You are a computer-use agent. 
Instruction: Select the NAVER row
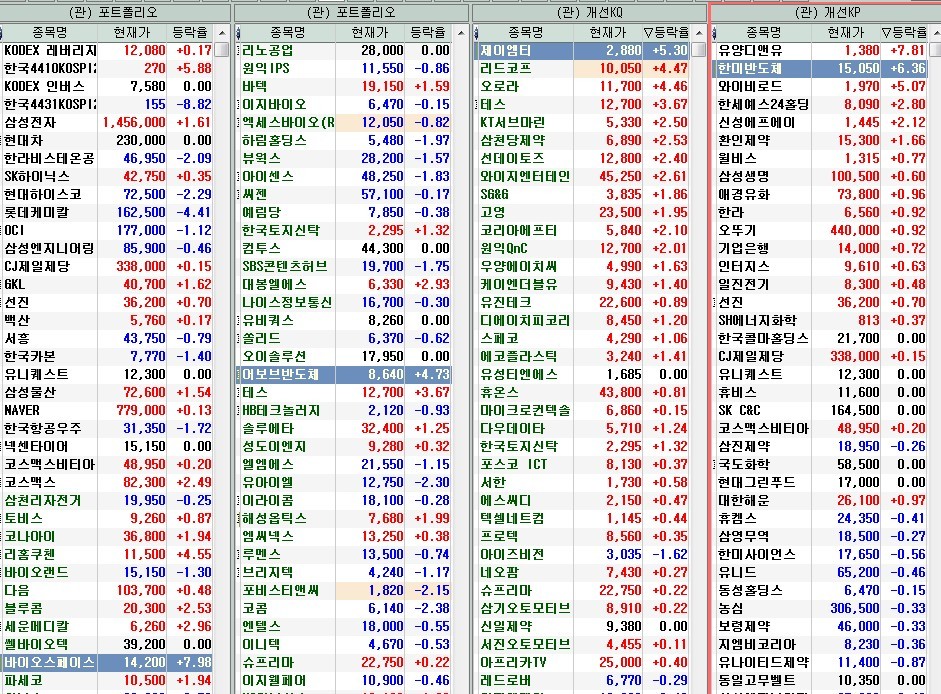(x=107, y=411)
